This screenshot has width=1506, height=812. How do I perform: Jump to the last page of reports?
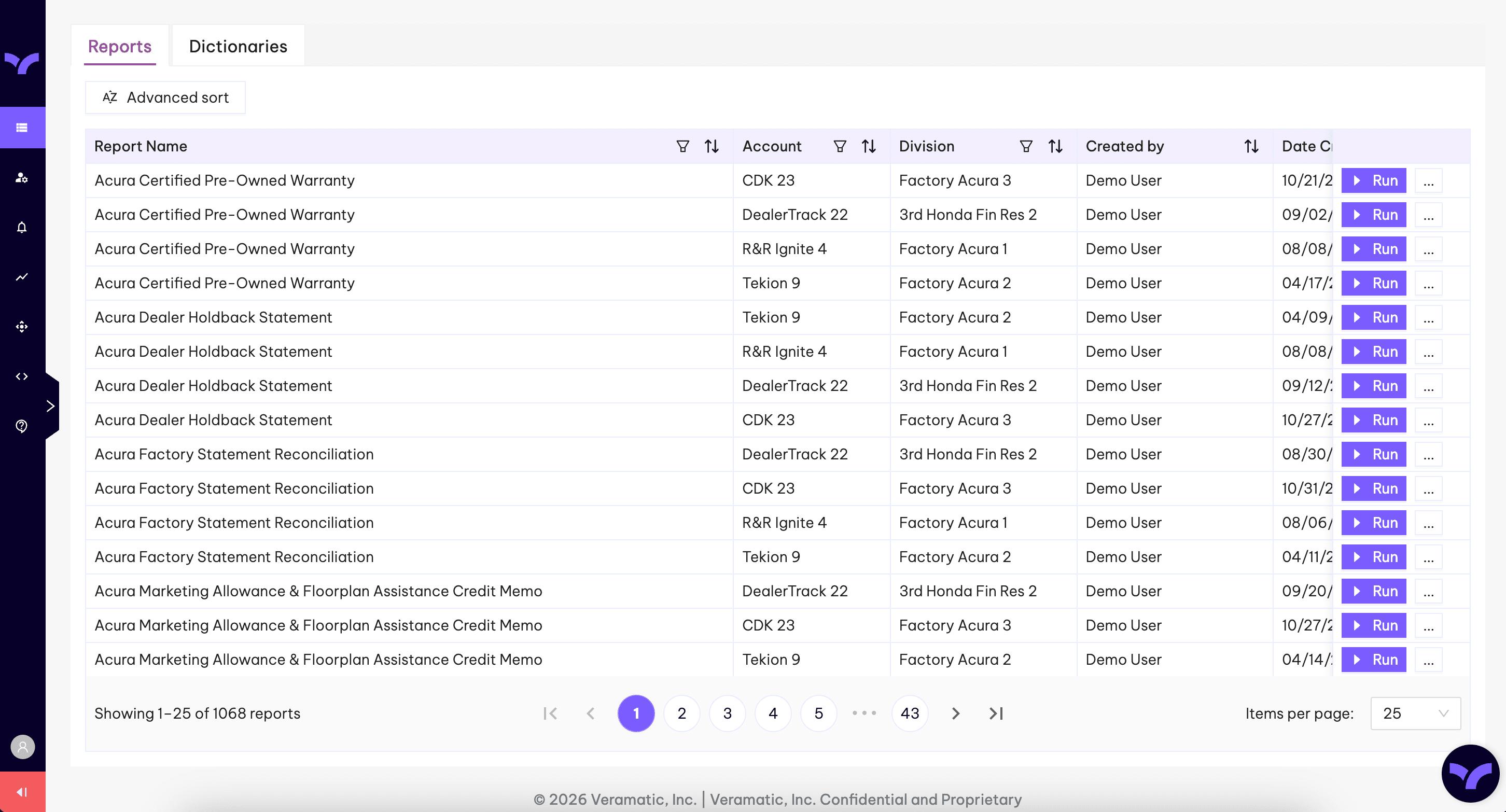[x=996, y=713]
